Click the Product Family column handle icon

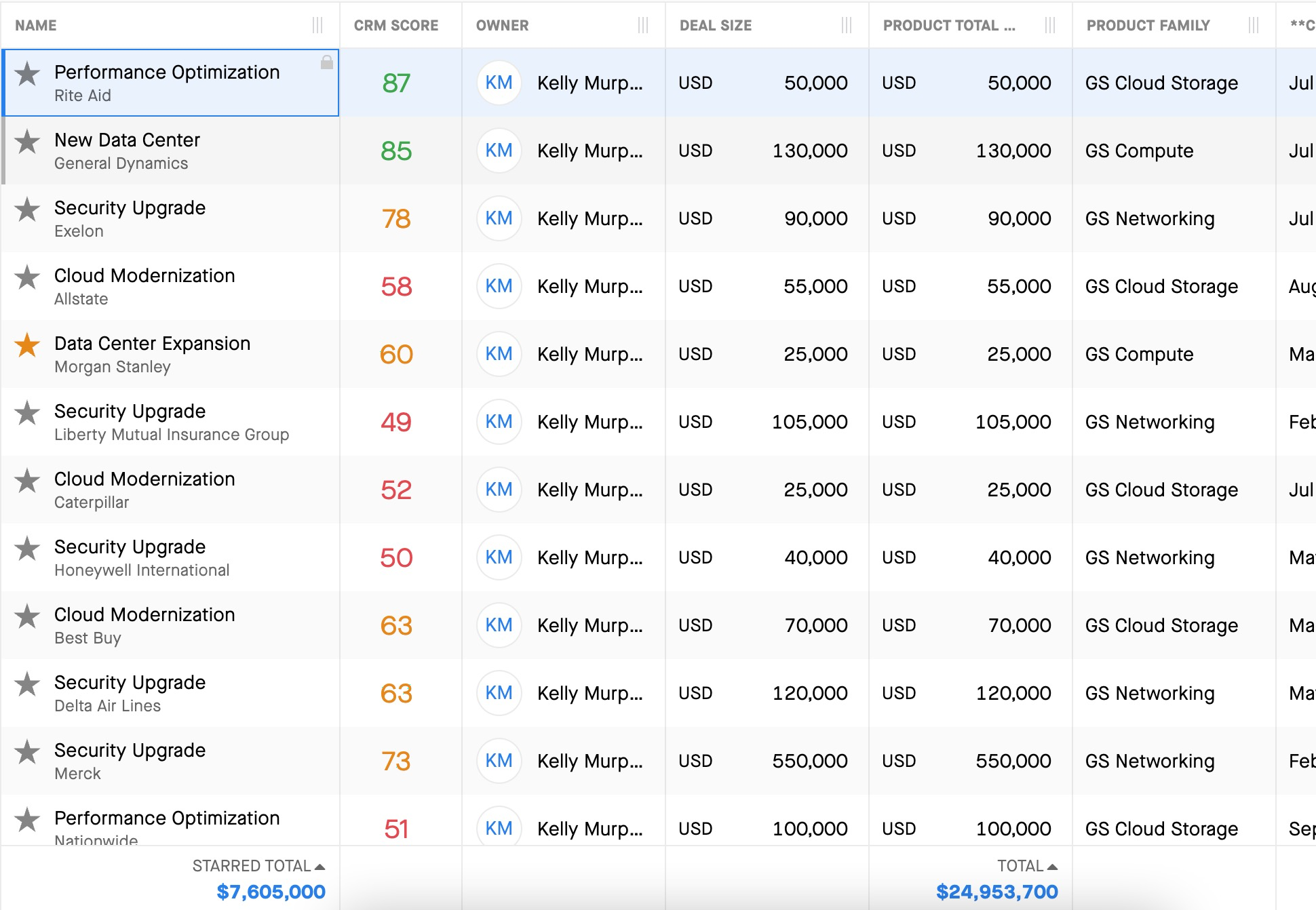[x=1254, y=26]
